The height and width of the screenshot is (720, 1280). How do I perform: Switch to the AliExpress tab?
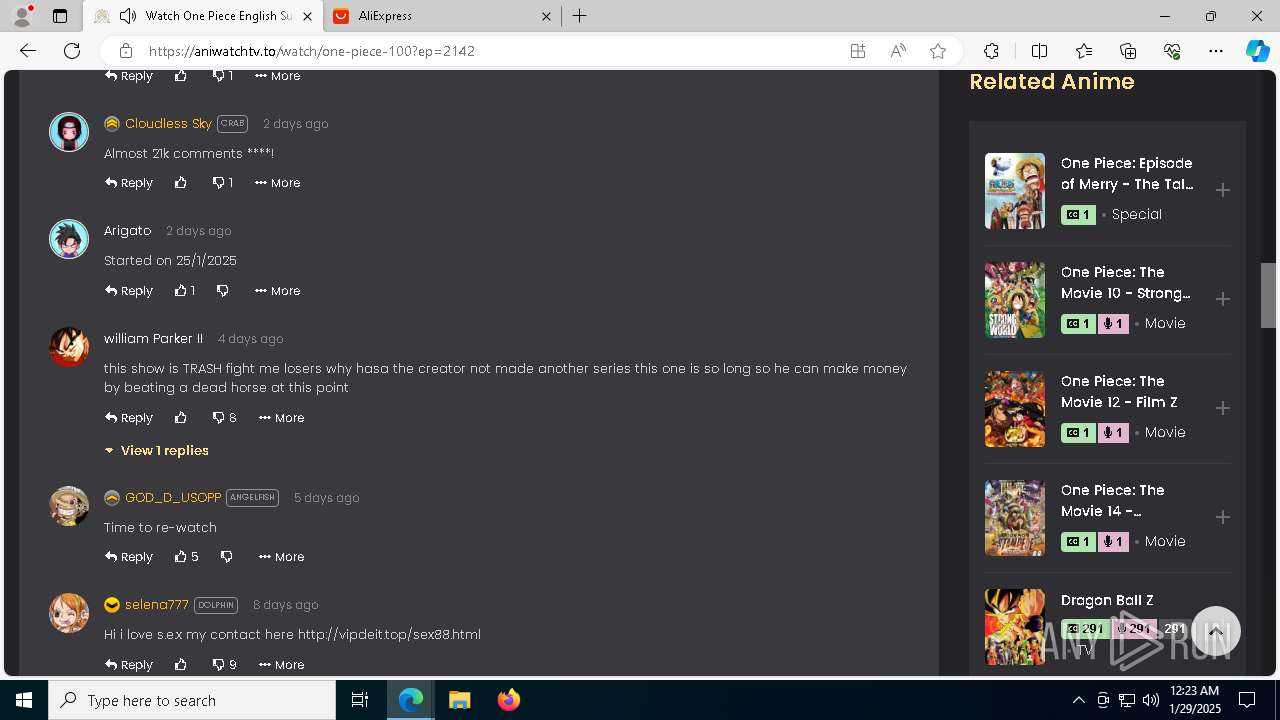(443, 16)
